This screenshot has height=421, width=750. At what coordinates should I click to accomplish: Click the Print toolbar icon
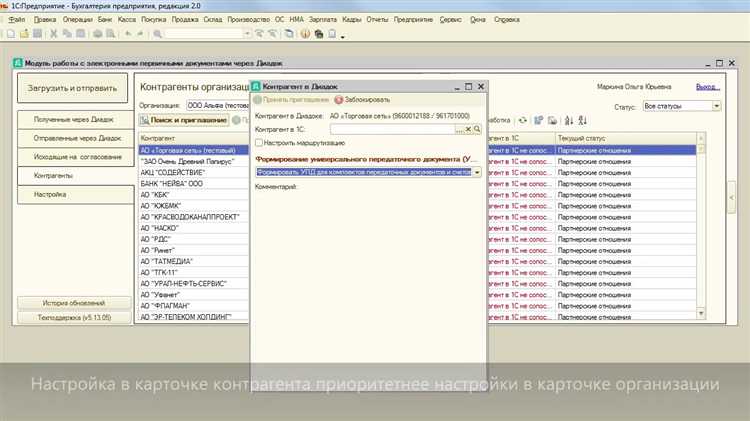[98, 33]
